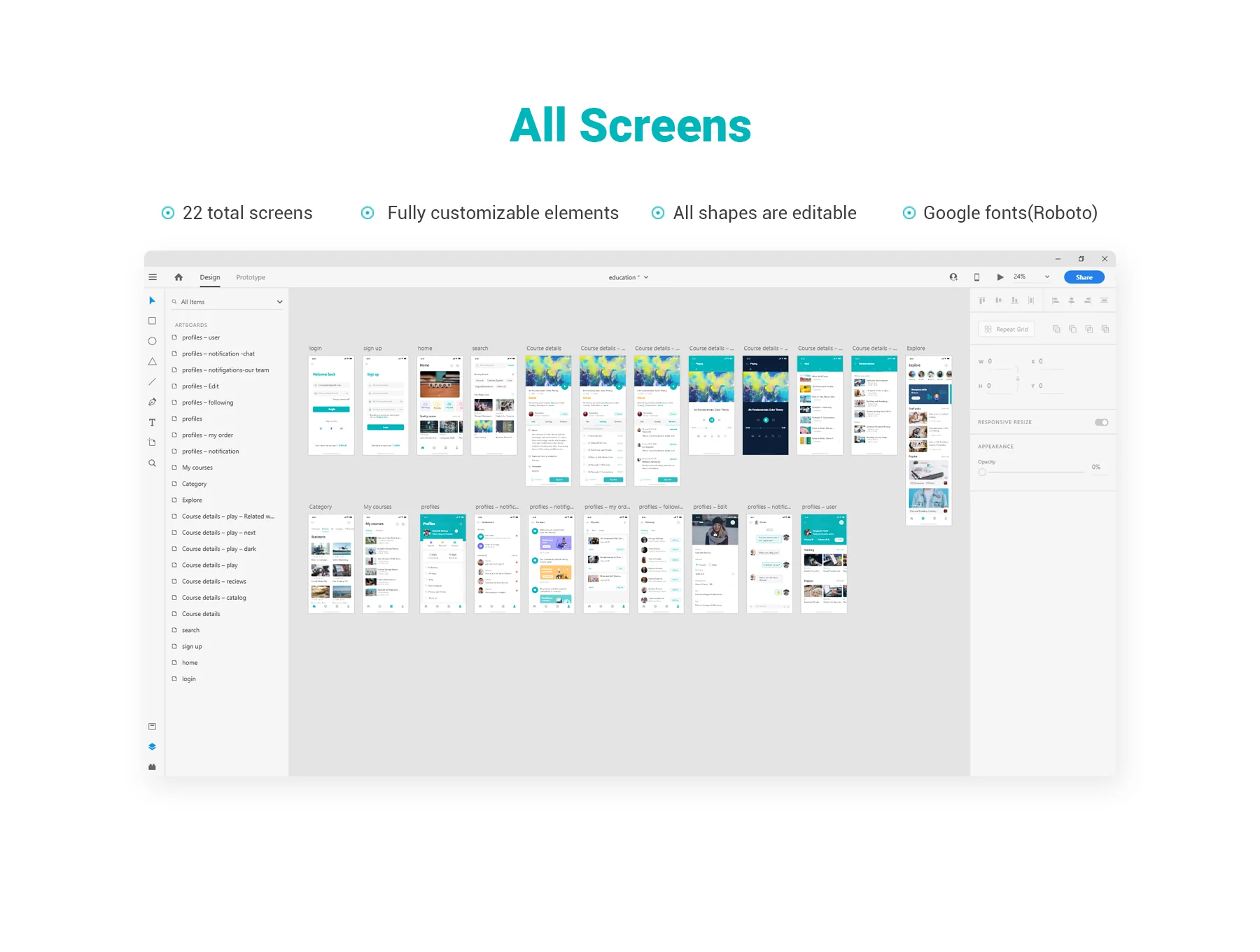Go to the Home screen icon
This screenshot has height=952, width=1260.
[x=178, y=277]
